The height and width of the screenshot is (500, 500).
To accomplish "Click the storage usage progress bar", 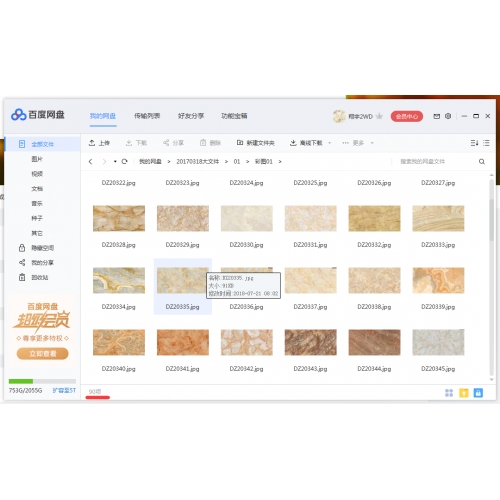I will coord(42,381).
